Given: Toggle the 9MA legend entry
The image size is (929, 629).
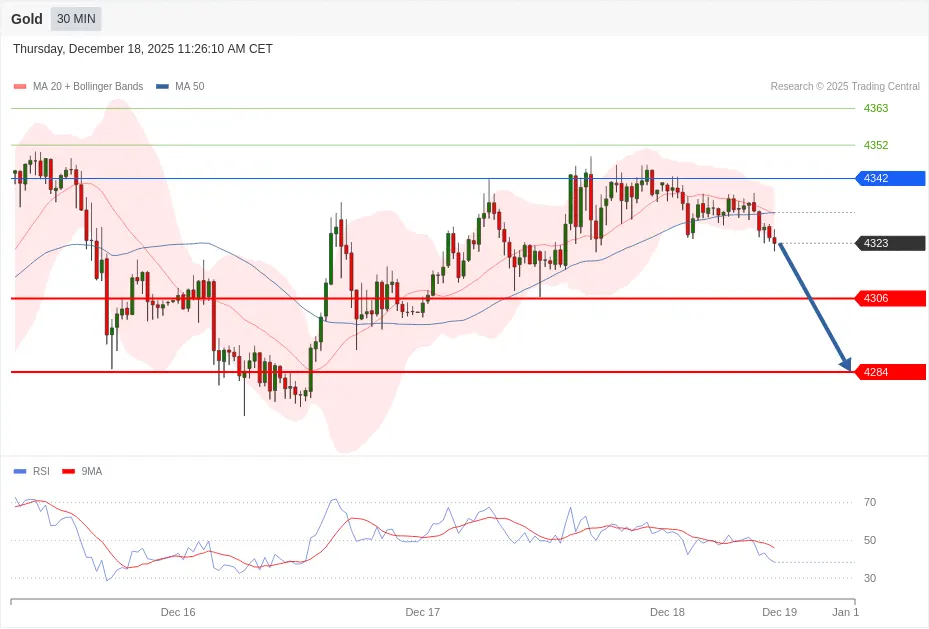Looking at the screenshot, I should [91, 471].
